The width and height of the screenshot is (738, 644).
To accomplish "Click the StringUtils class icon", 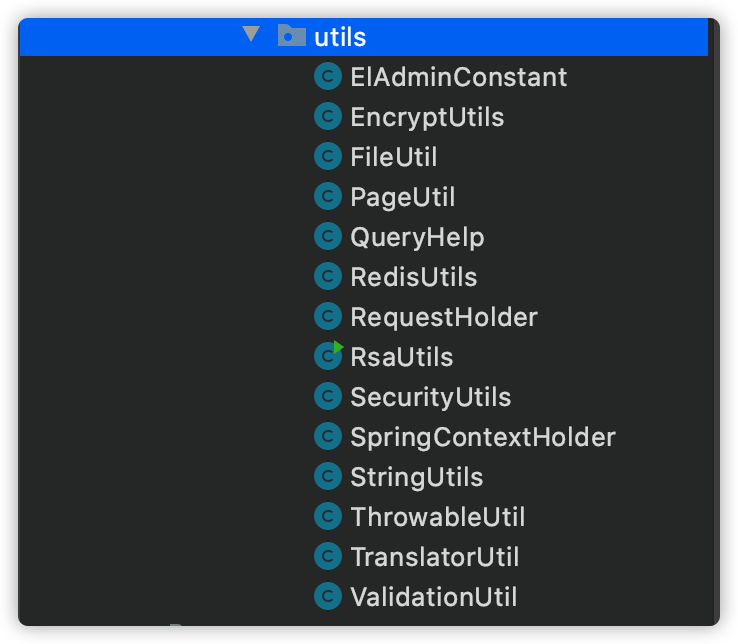I will [328, 476].
